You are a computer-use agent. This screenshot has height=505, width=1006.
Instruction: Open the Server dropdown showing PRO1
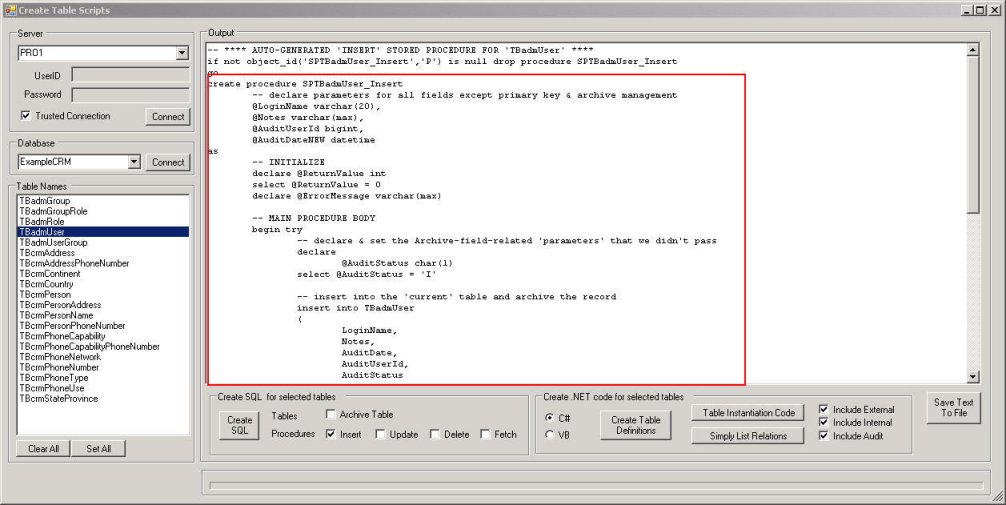point(182,53)
